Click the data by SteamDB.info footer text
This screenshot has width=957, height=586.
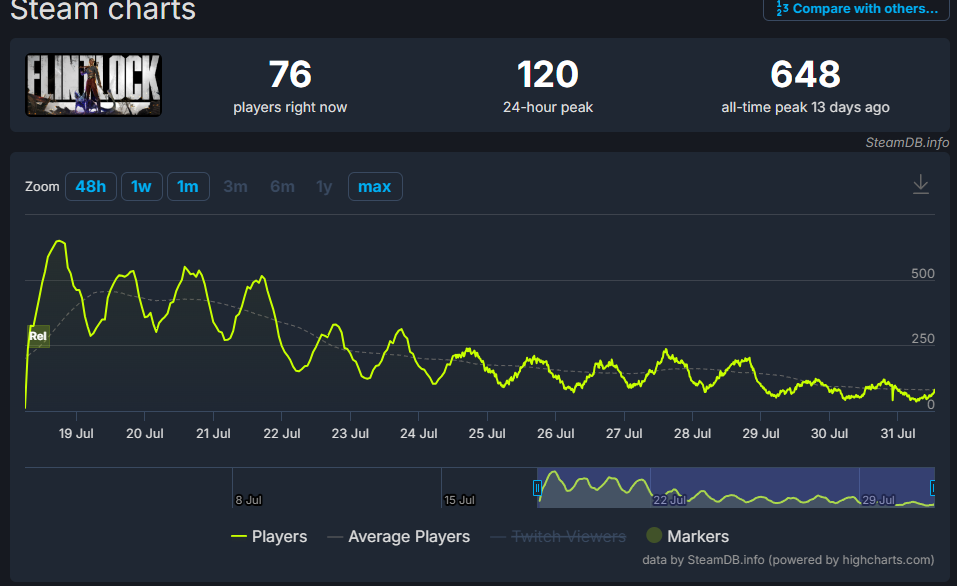click(788, 560)
